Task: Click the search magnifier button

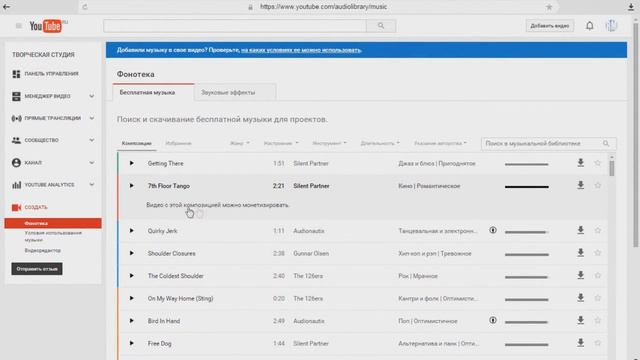Action: (x=381, y=26)
